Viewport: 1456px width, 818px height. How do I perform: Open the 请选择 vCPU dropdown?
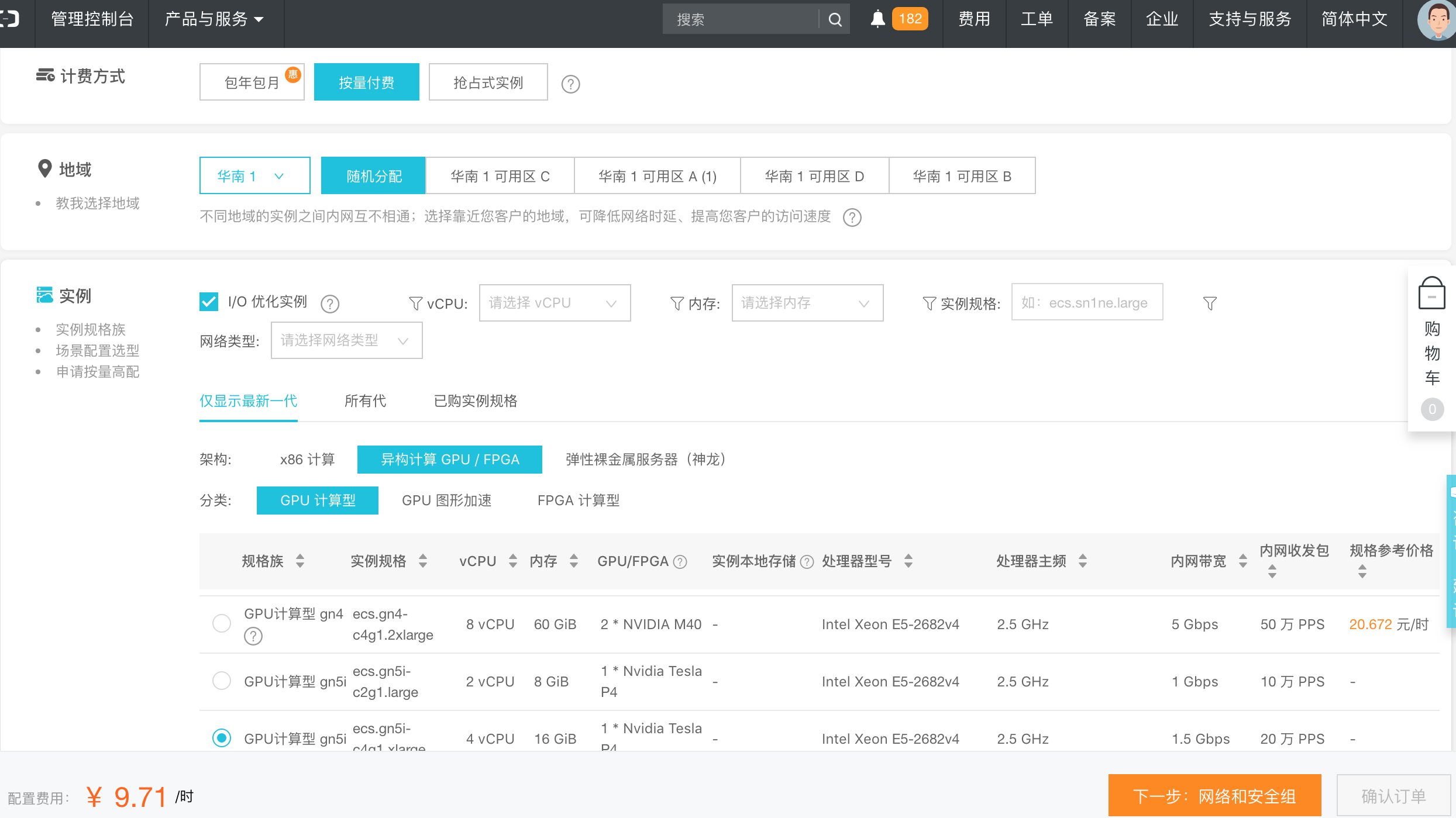click(x=555, y=303)
